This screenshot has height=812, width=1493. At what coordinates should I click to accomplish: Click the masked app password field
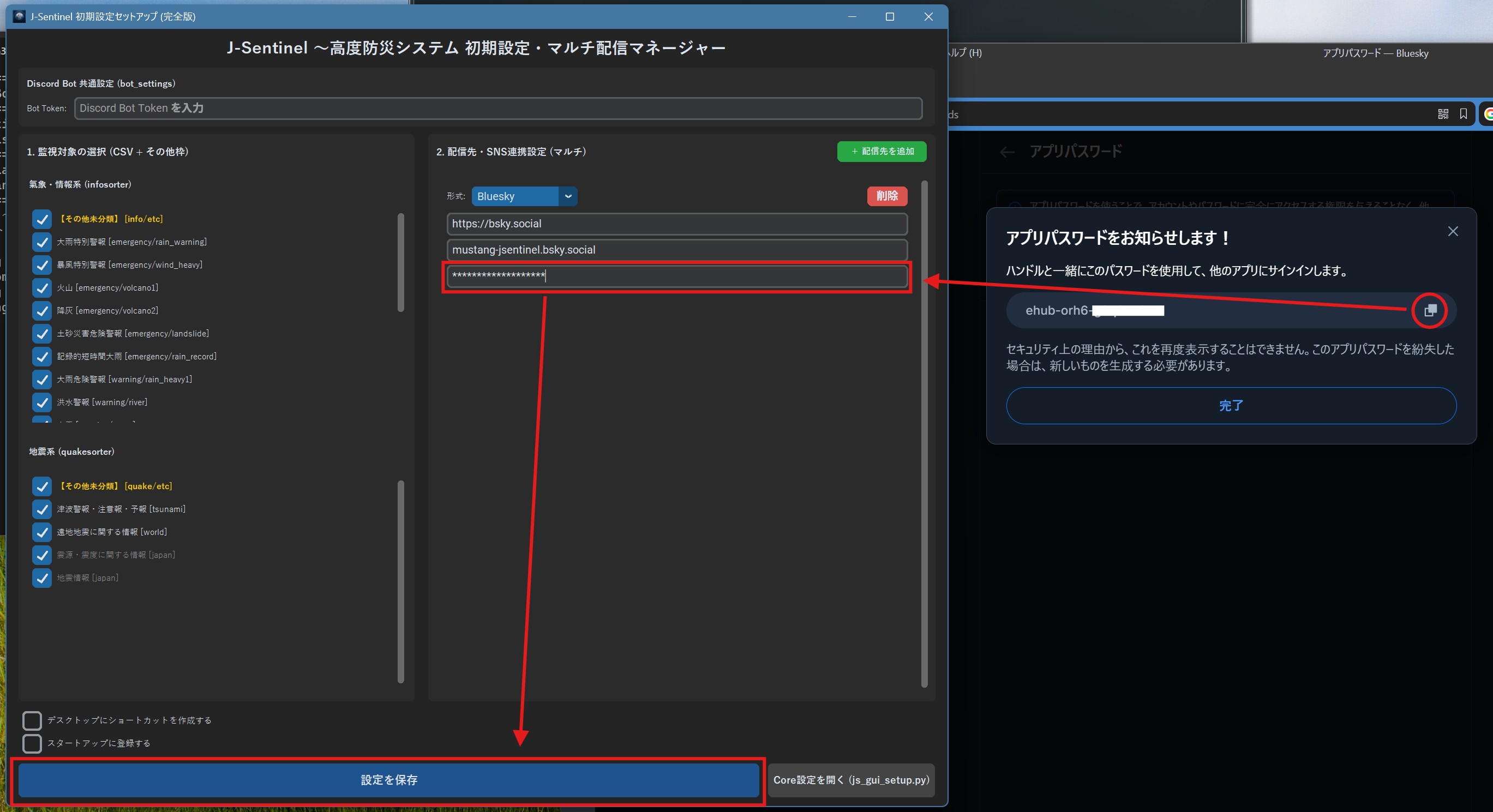click(676, 276)
